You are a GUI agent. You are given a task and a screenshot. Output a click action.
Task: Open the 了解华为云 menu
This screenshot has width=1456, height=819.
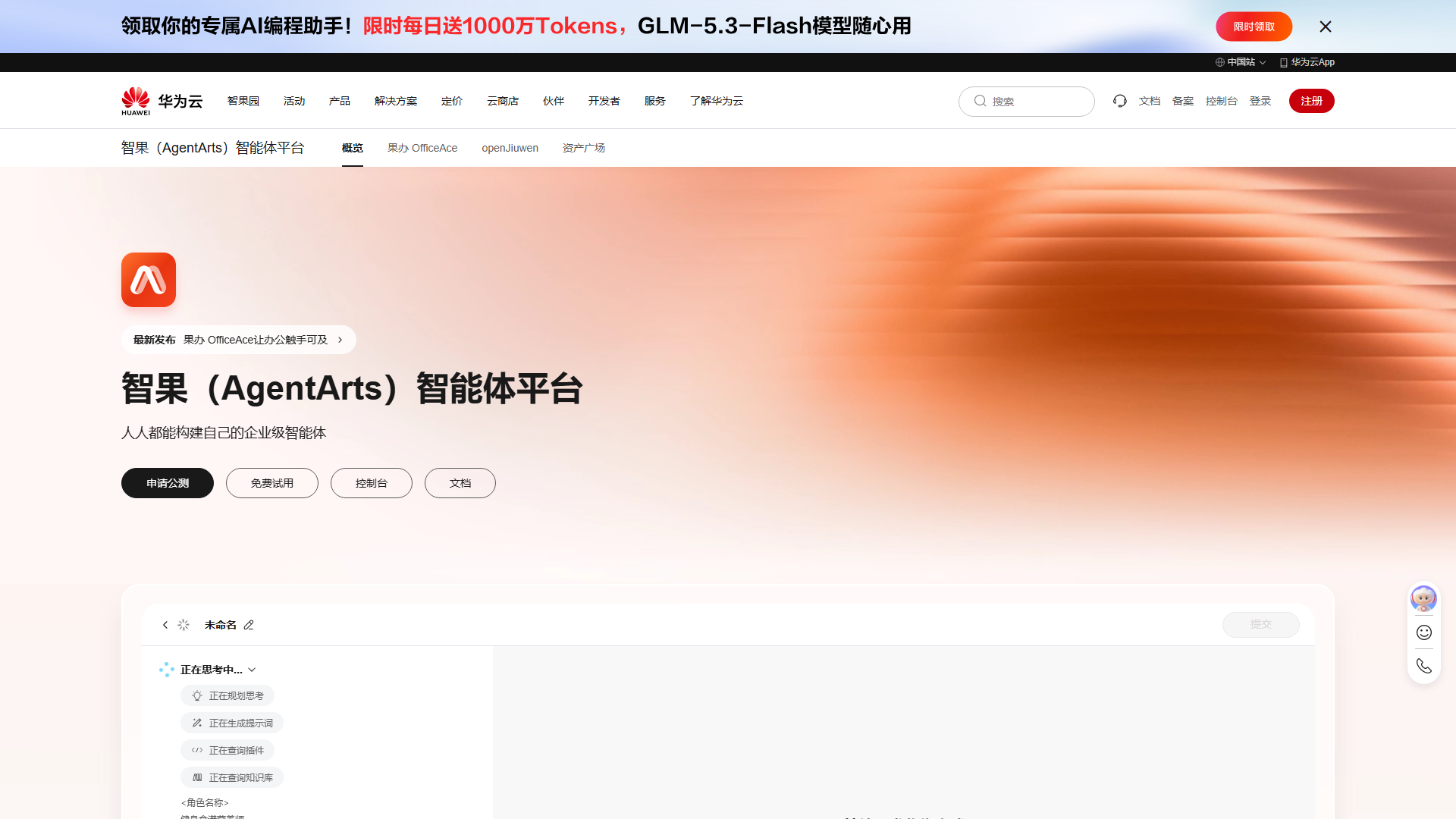click(x=717, y=101)
